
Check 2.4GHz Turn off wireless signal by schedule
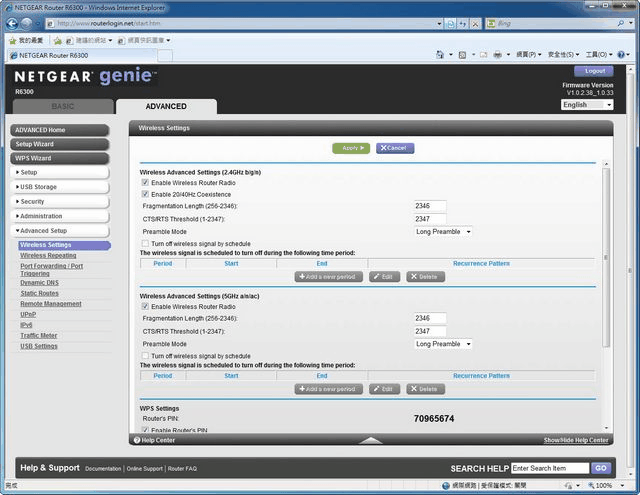click(x=145, y=243)
